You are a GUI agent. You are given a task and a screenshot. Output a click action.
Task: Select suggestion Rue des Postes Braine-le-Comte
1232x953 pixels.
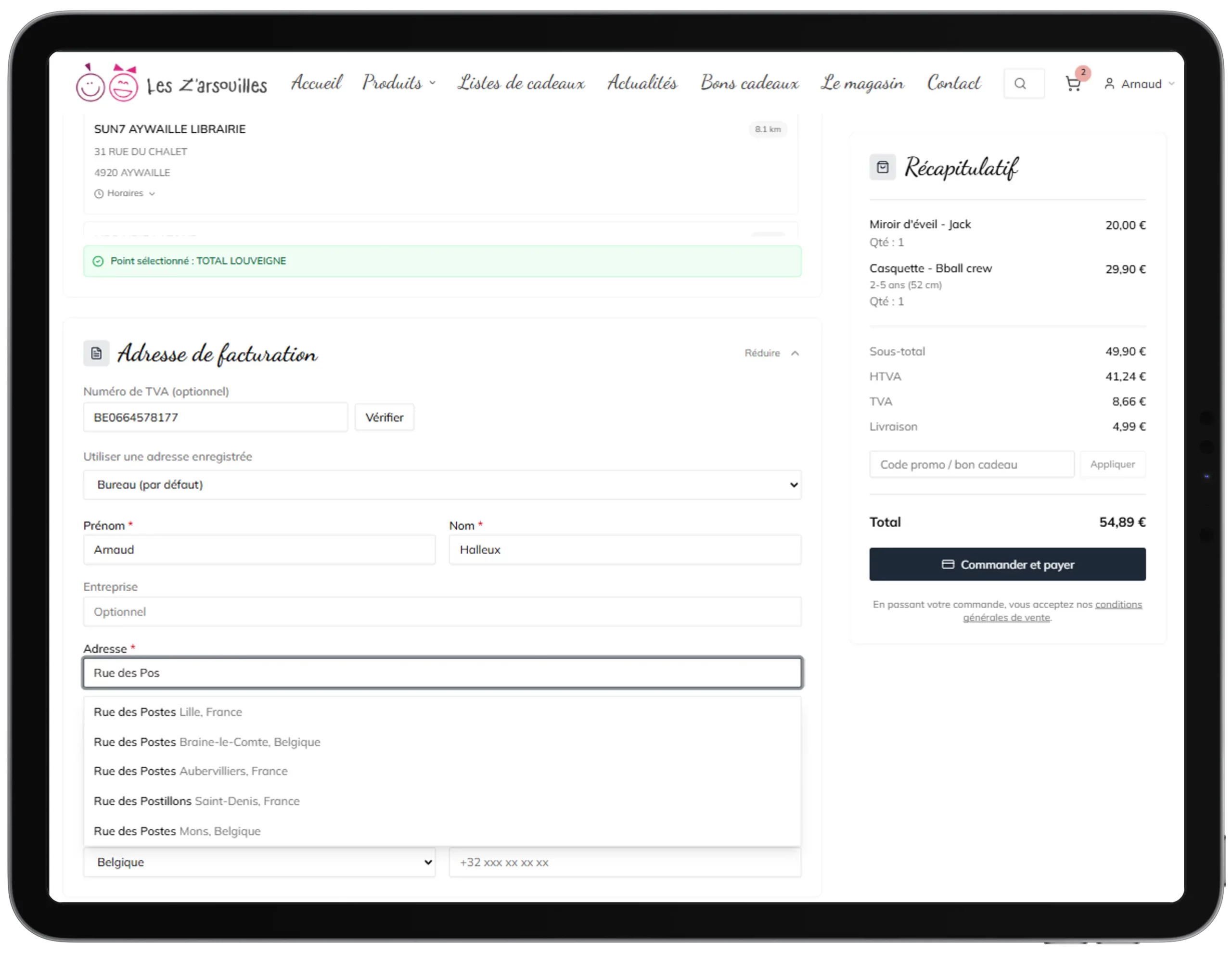pos(442,742)
